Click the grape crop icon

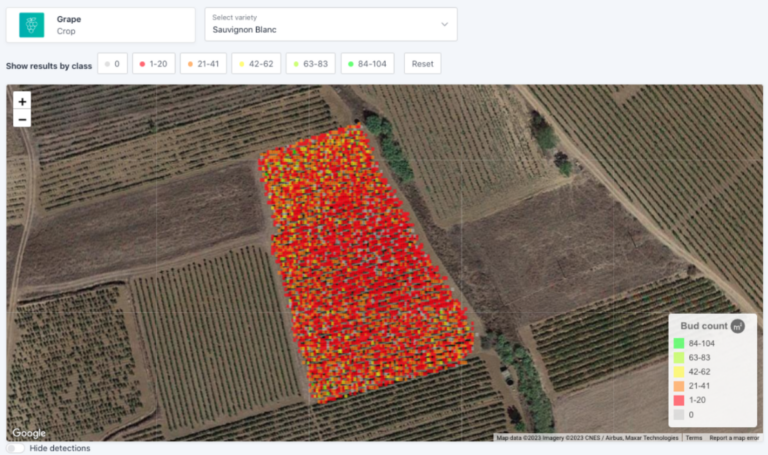tap(33, 25)
